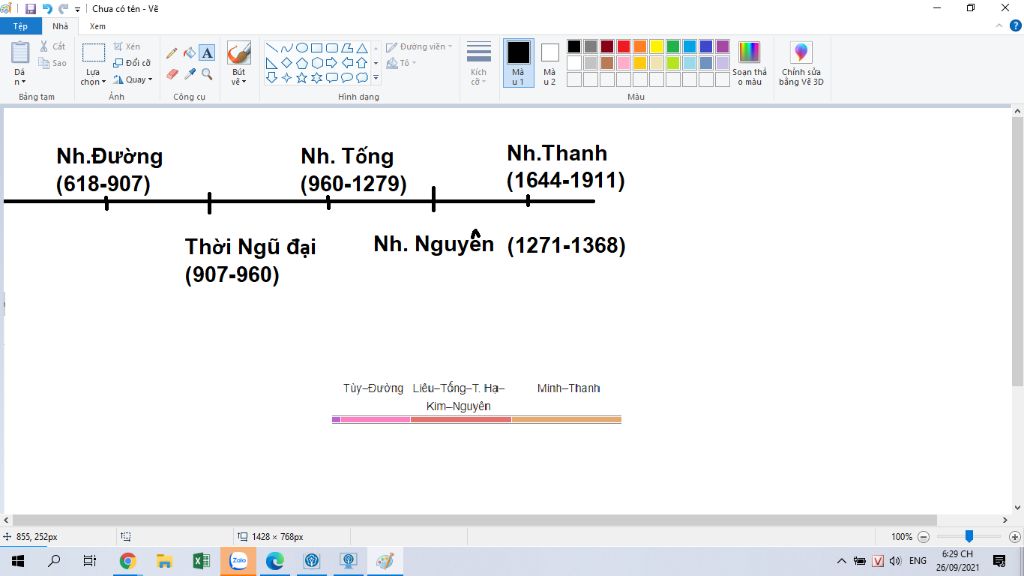Choose the right triangle shape
The image size is (1024, 576).
[x=272, y=63]
